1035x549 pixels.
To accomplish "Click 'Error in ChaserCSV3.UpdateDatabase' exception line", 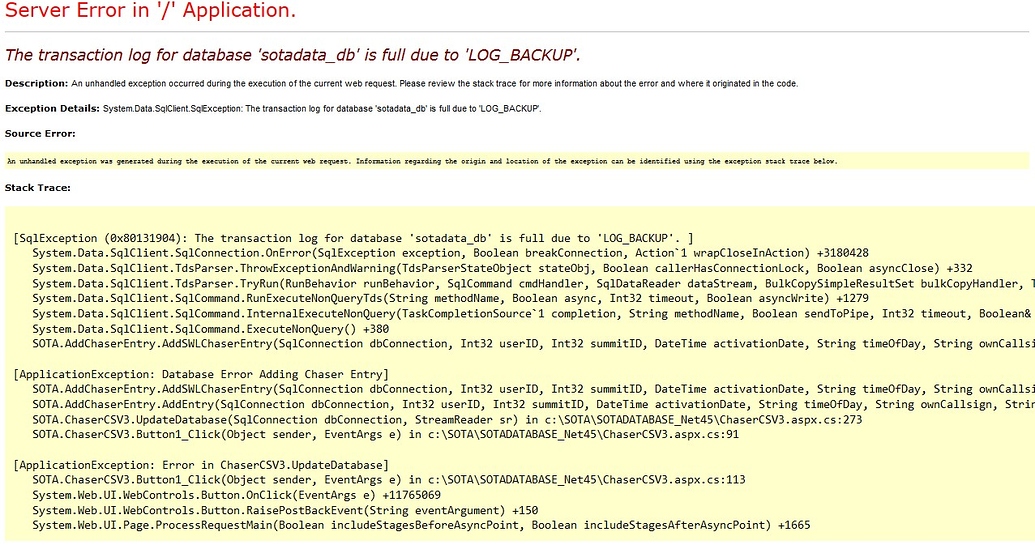I will [x=201, y=465].
